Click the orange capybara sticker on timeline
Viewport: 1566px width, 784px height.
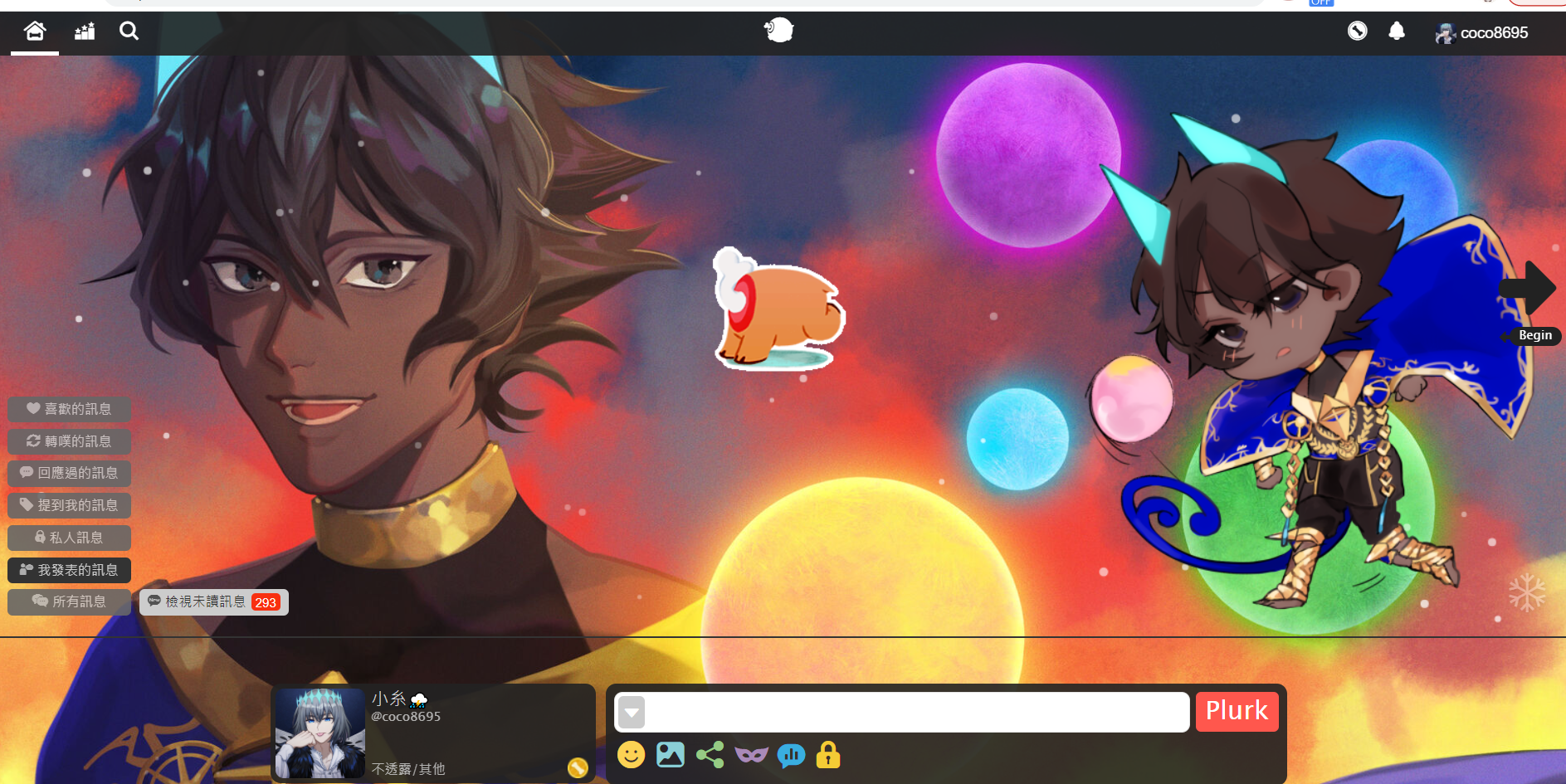point(778,309)
